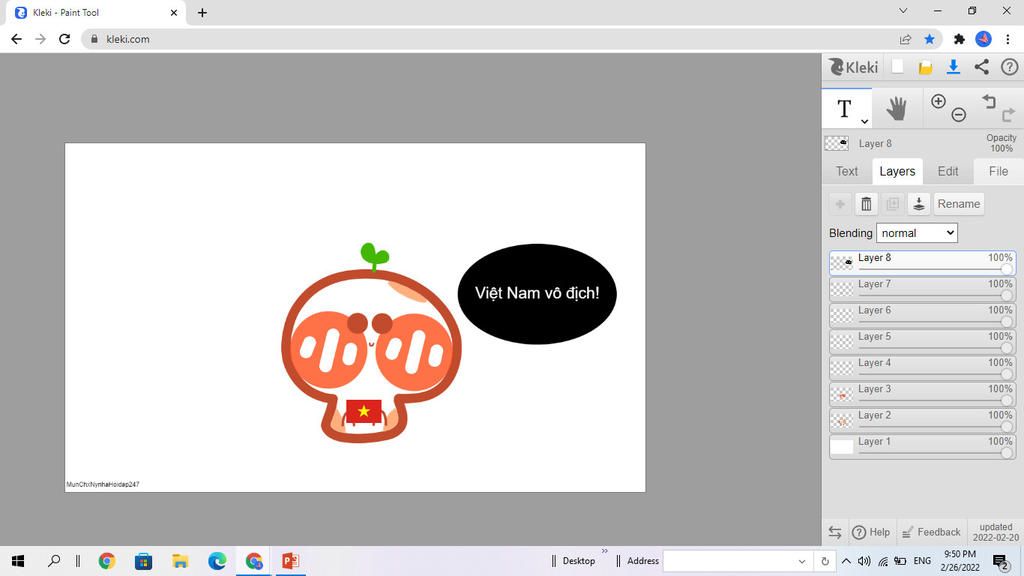Reload the kleki.com page
Viewport: 1024px width, 576px height.
coord(64,39)
